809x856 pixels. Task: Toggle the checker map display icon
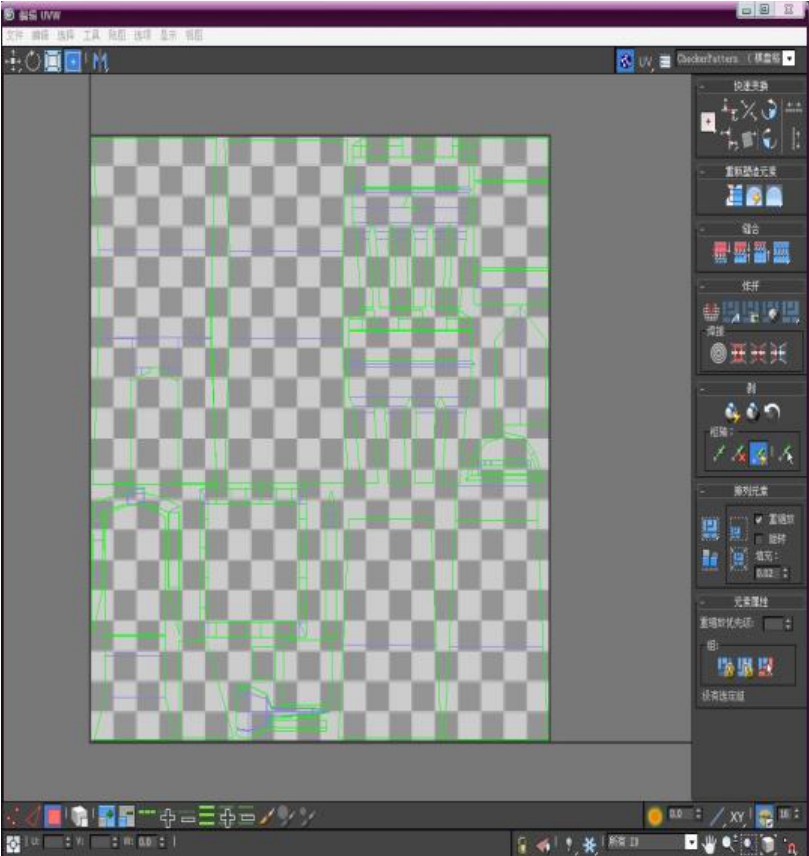pyautogui.click(x=625, y=61)
